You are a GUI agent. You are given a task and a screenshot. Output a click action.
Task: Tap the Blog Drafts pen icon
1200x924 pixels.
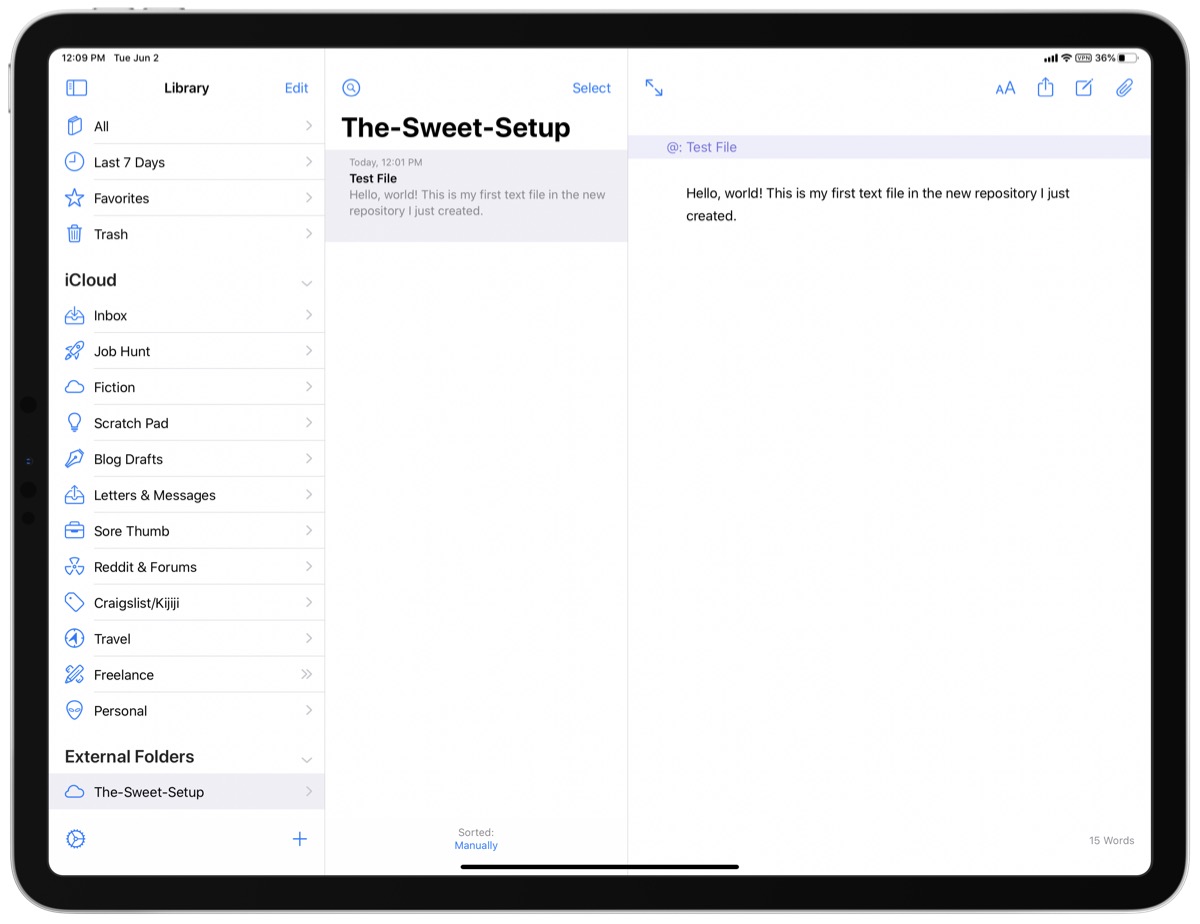(74, 459)
